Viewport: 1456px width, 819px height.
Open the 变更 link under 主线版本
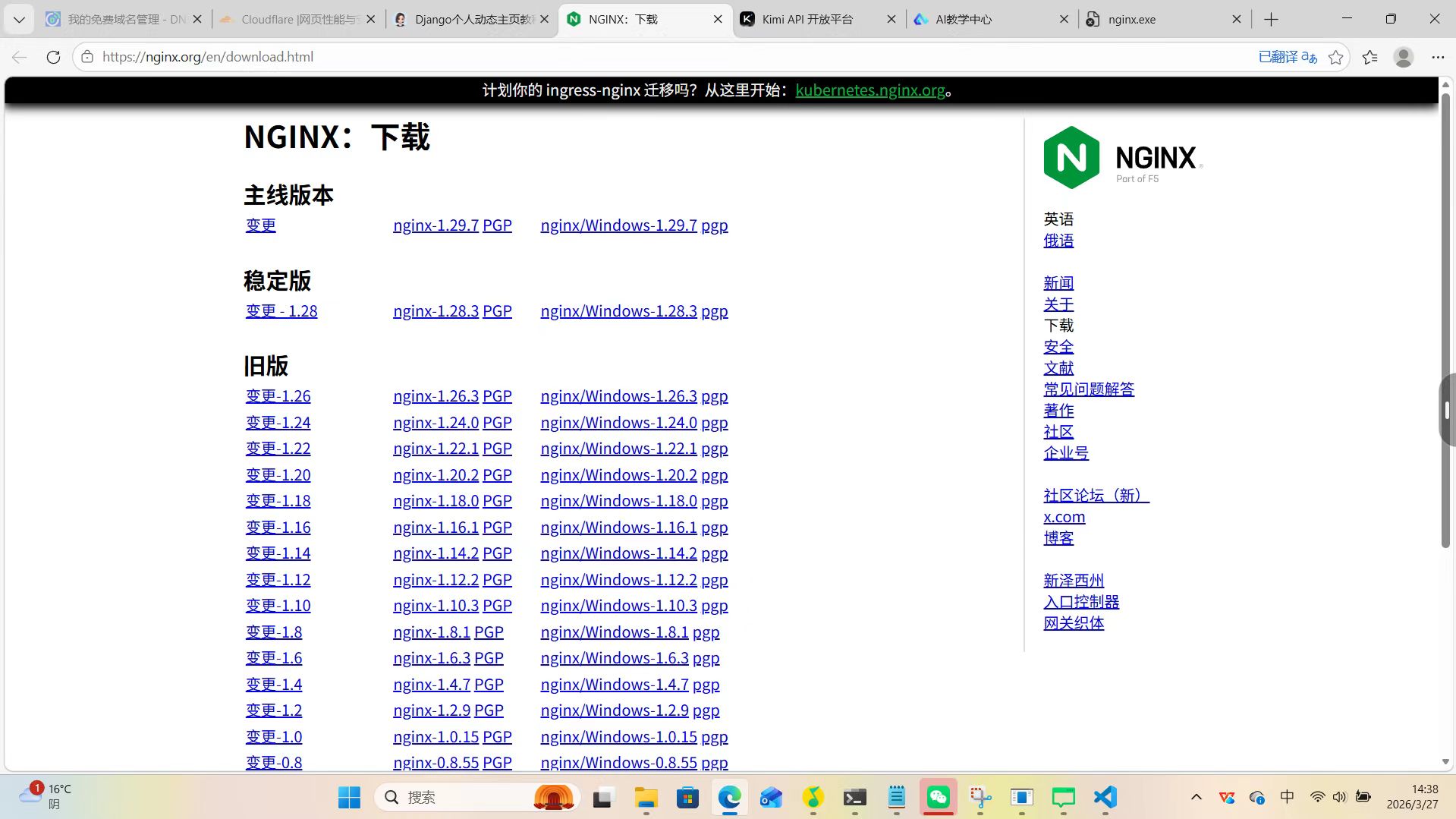261,225
